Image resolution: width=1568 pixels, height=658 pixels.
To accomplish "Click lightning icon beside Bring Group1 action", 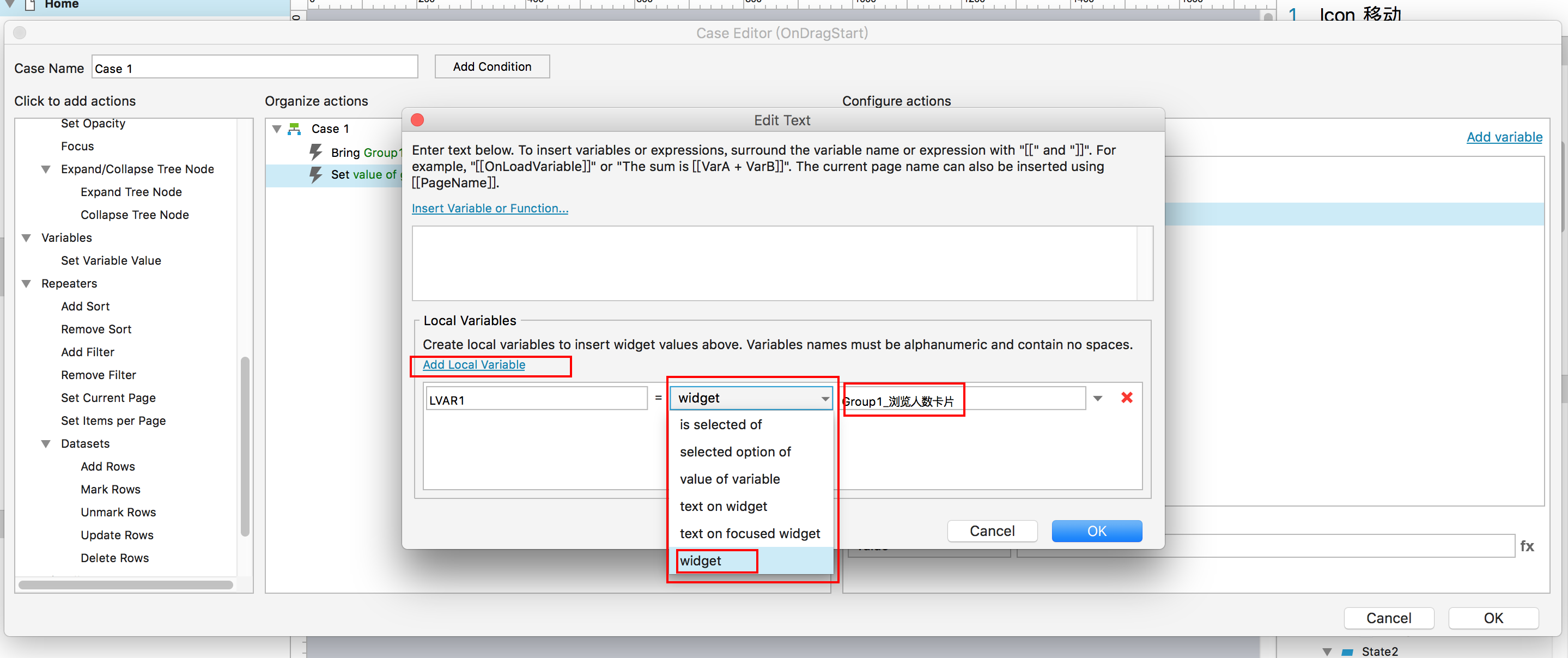I will 315,151.
